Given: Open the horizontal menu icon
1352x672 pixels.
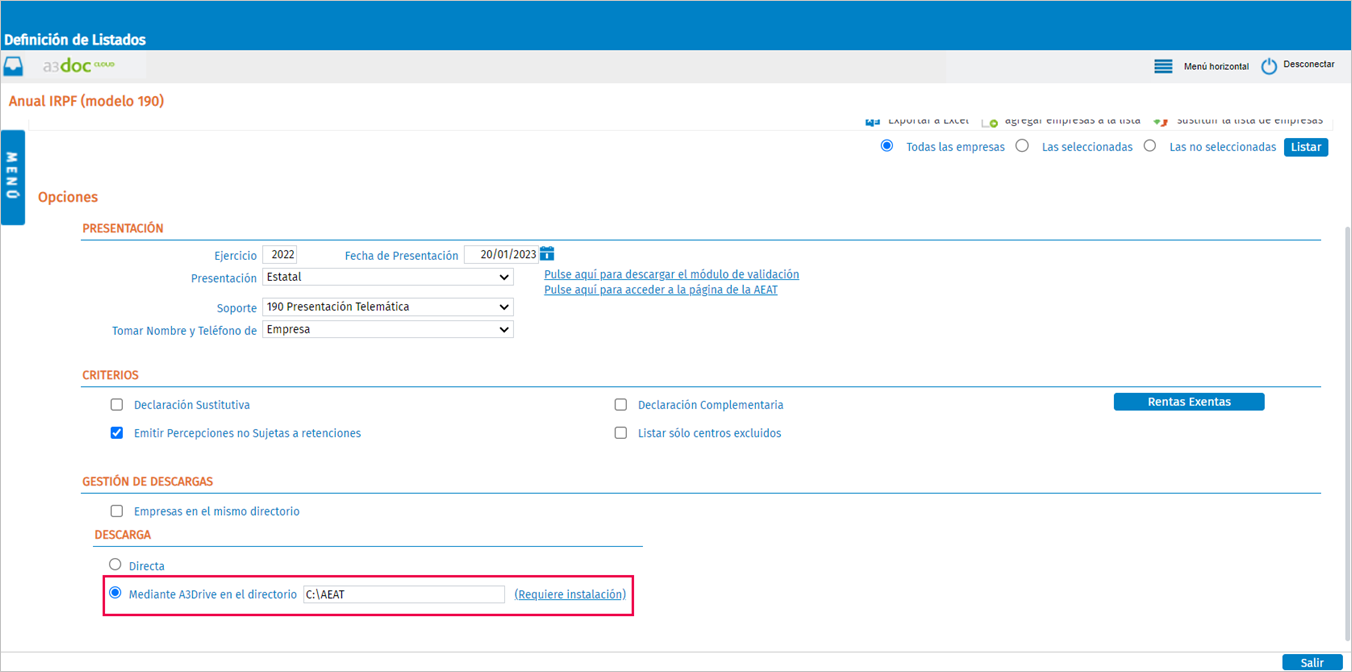Looking at the screenshot, I should pos(1163,66).
